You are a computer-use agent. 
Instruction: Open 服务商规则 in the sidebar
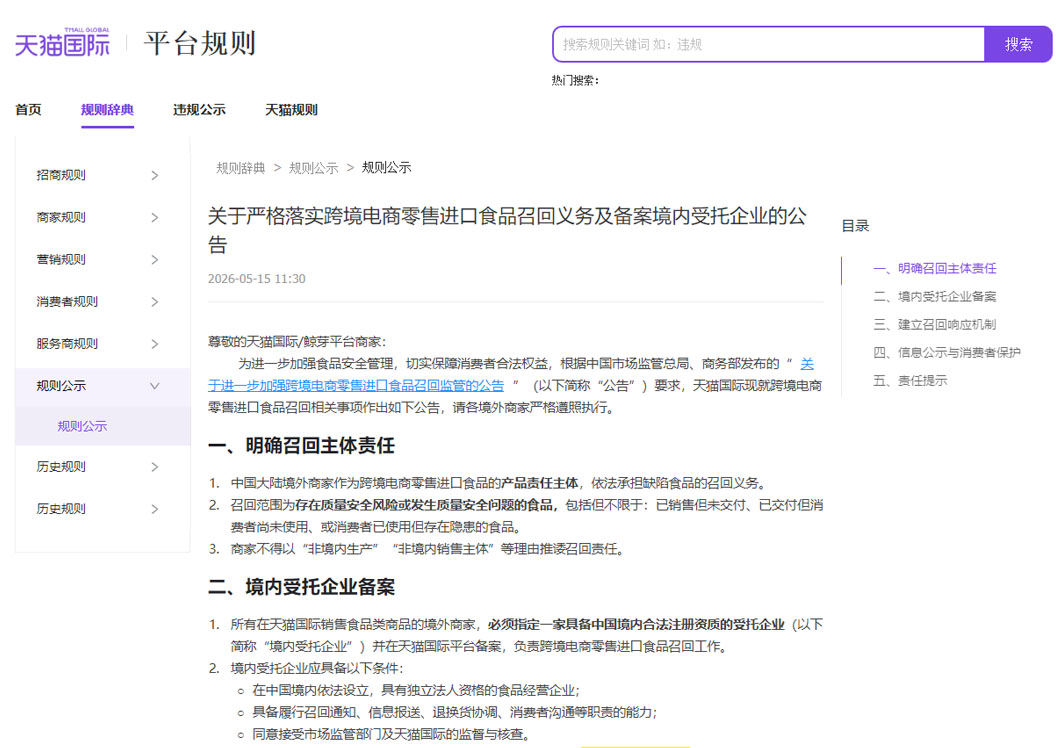(67, 344)
